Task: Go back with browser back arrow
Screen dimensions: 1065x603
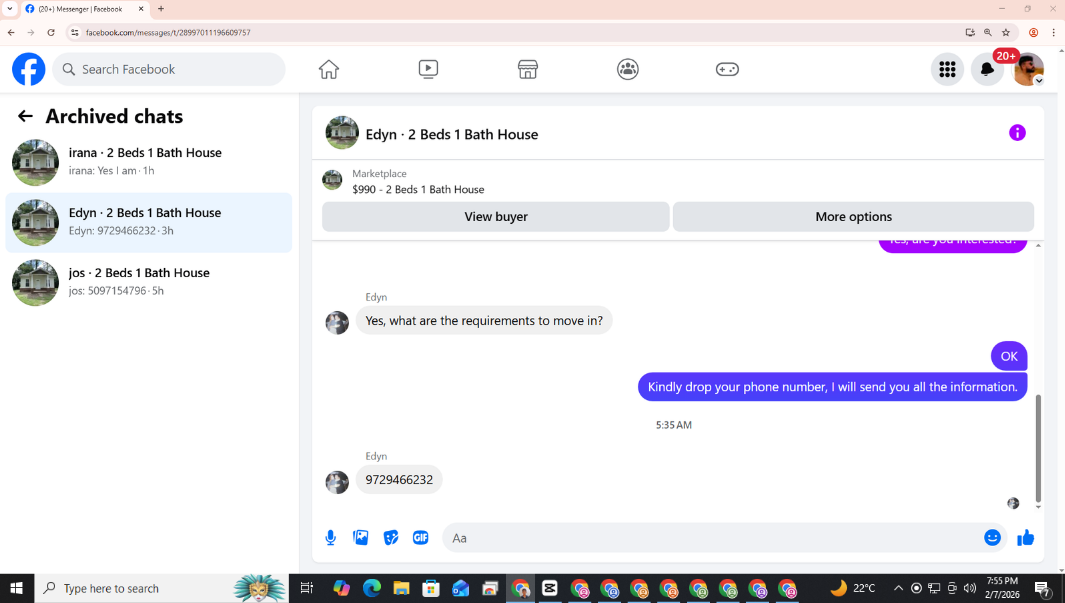Action: click(11, 32)
